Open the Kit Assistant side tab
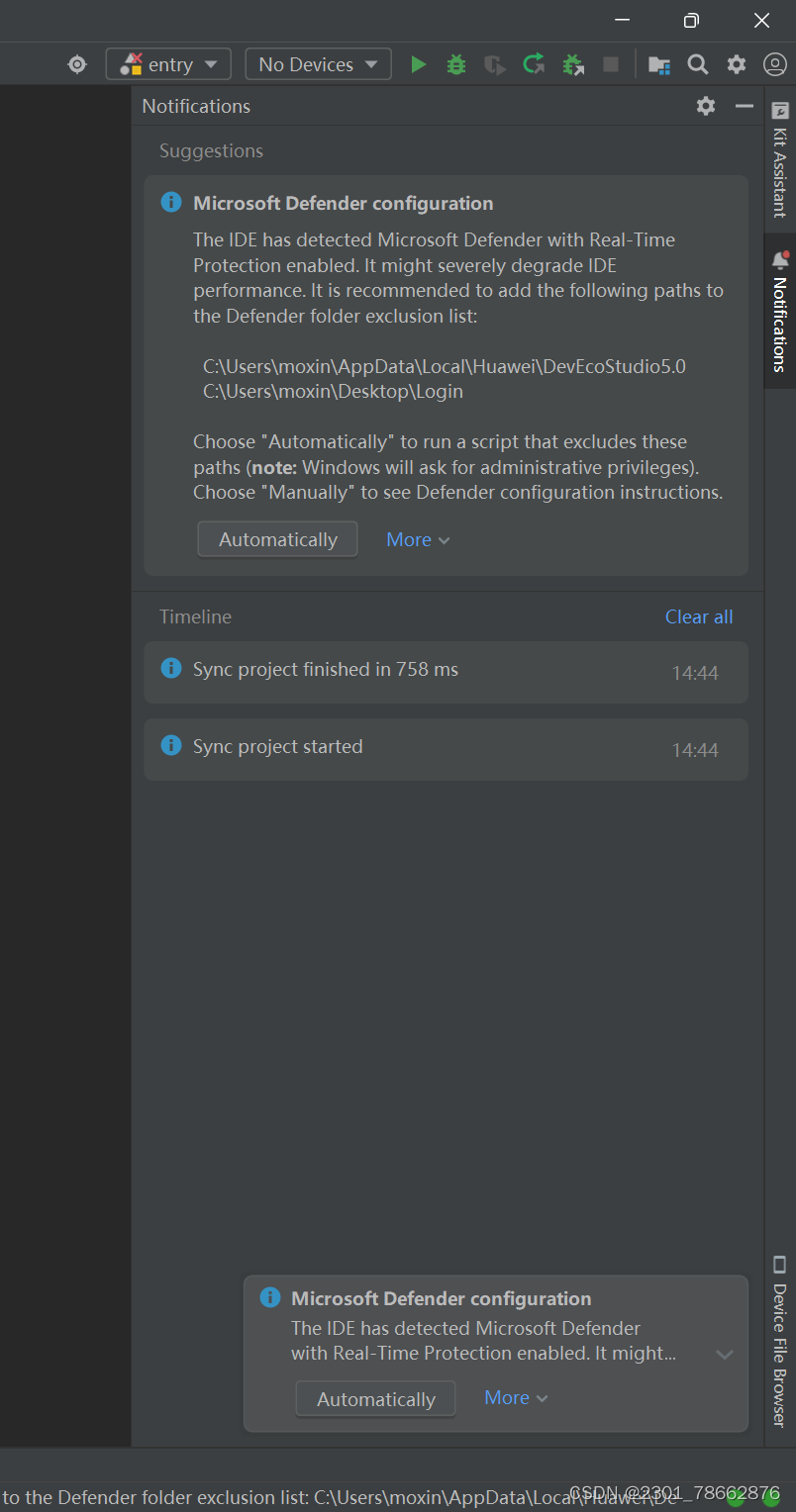Image resolution: width=796 pixels, height=1512 pixels. pos(780,158)
